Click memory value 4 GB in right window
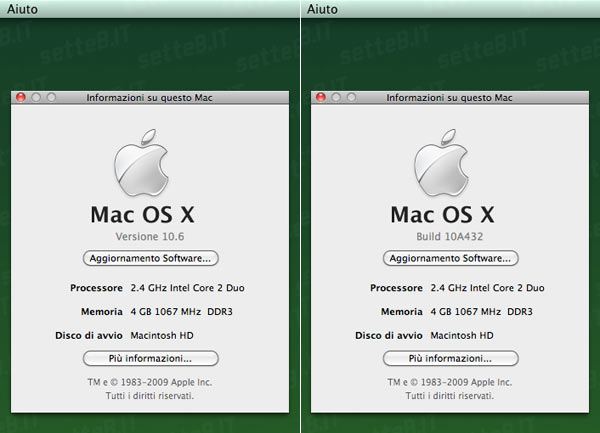The image size is (600, 433). click(481, 311)
